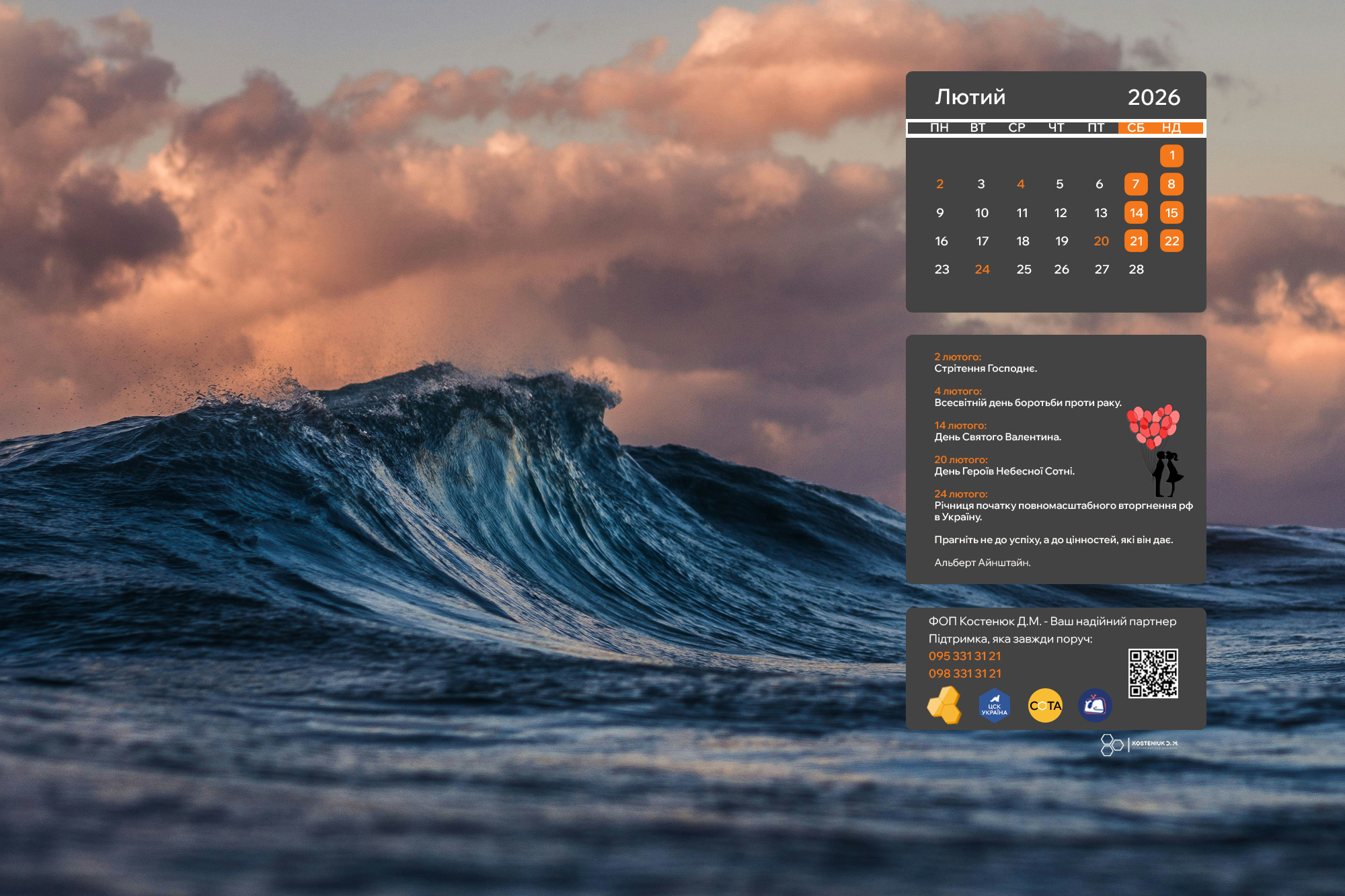The height and width of the screenshot is (896, 1345).
Task: Click phone number 098 331 31 21
Action: click(964, 674)
